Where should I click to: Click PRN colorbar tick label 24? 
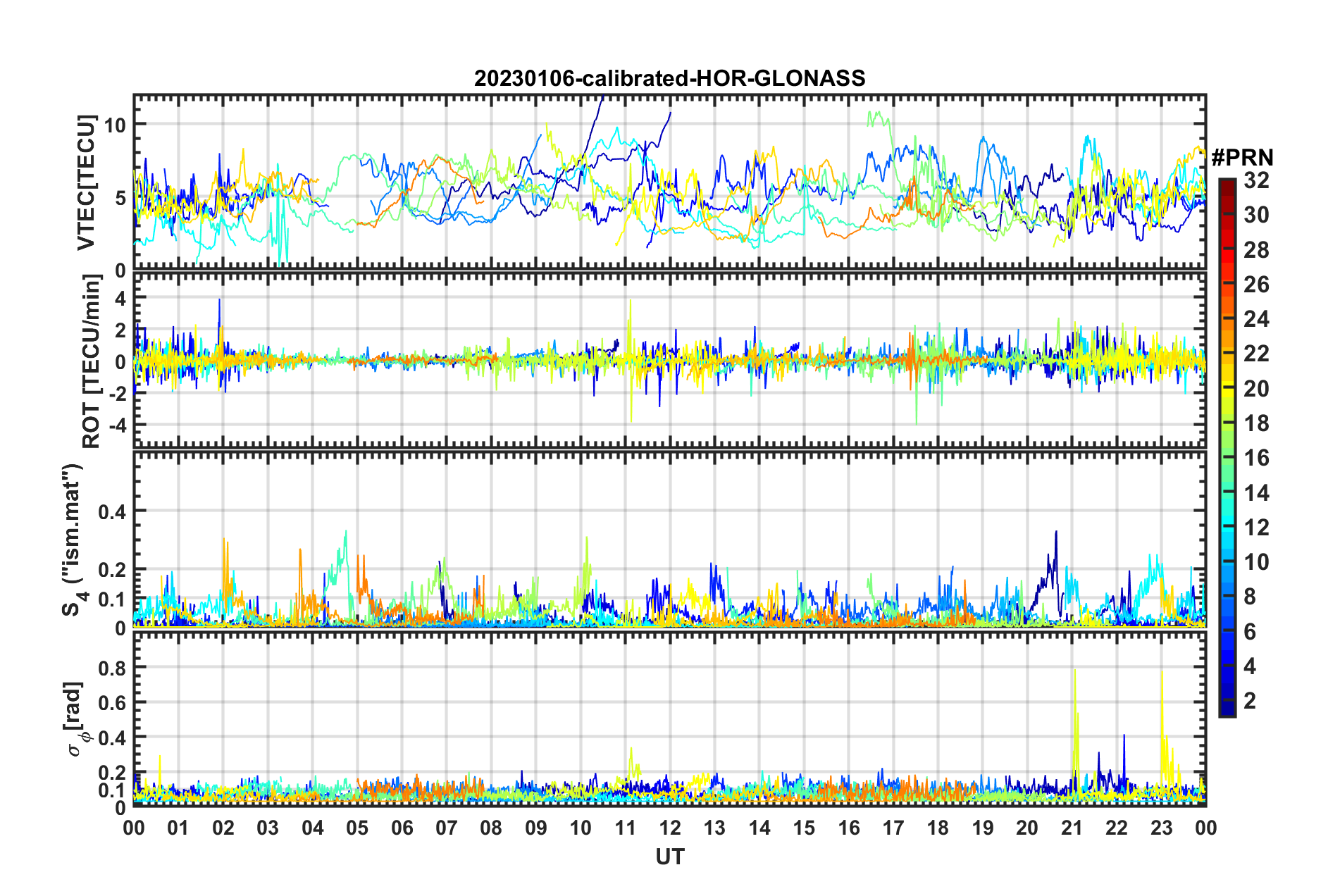[x=1256, y=319]
